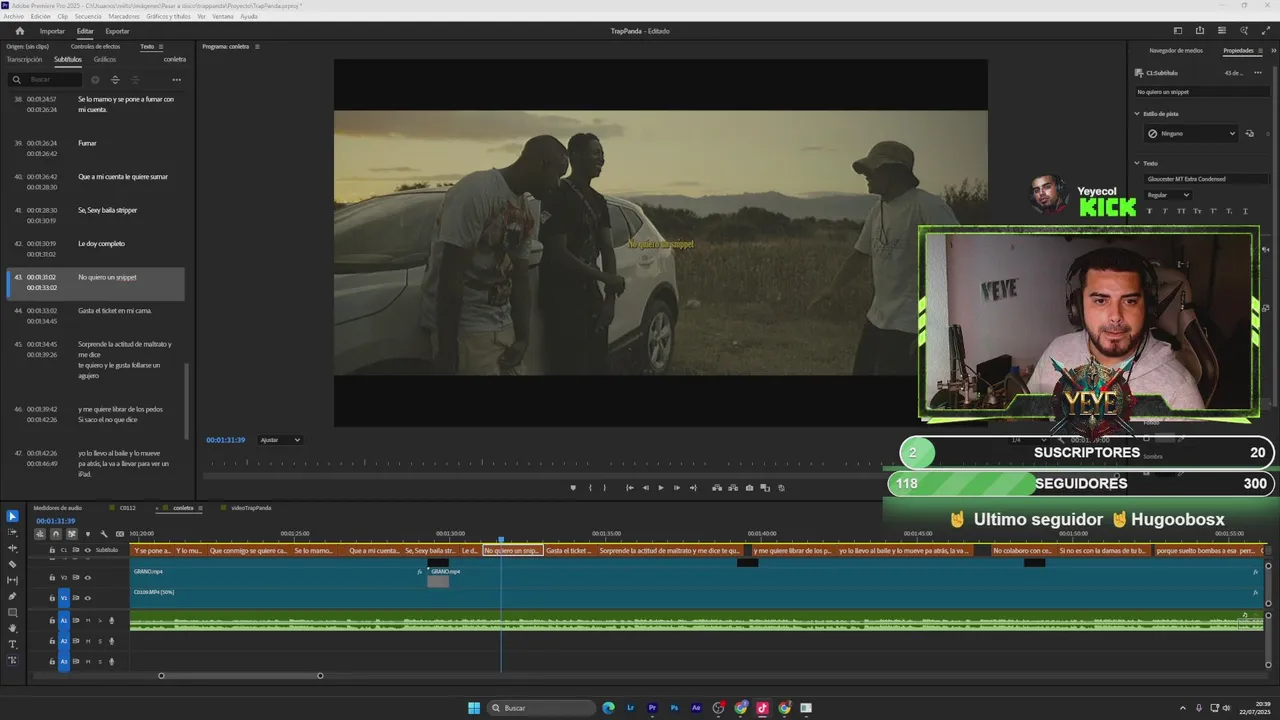Select the Selection tool in the toolbar
The width and height of the screenshot is (1280, 720).
(x=12, y=516)
